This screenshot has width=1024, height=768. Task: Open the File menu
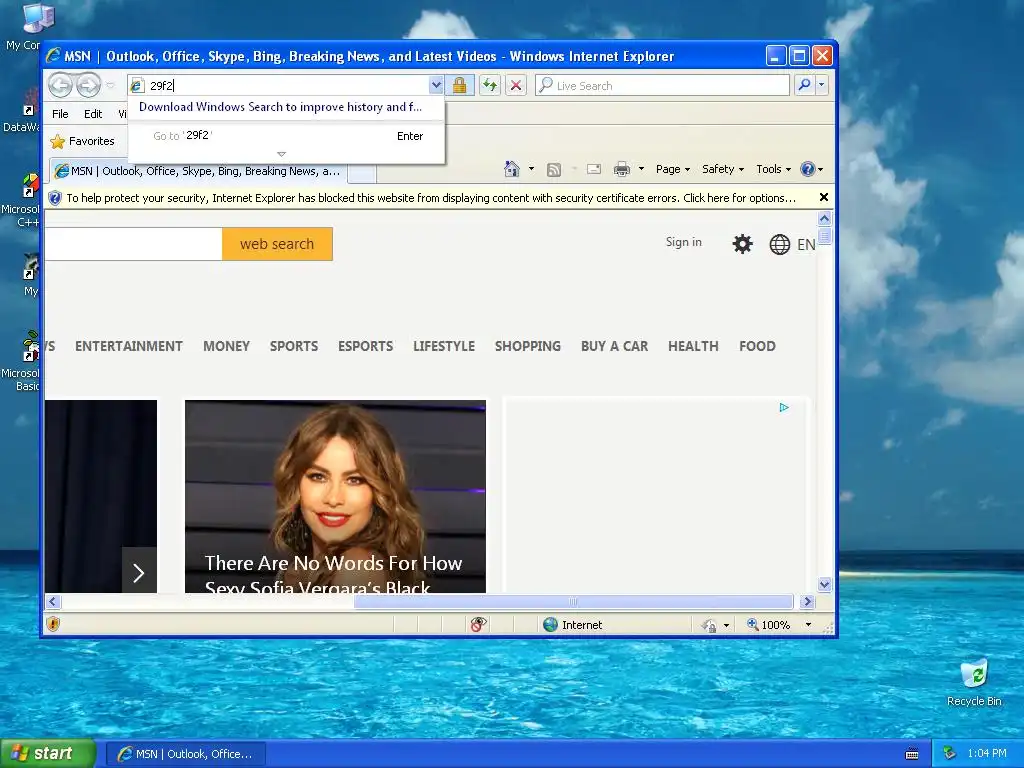(x=60, y=114)
